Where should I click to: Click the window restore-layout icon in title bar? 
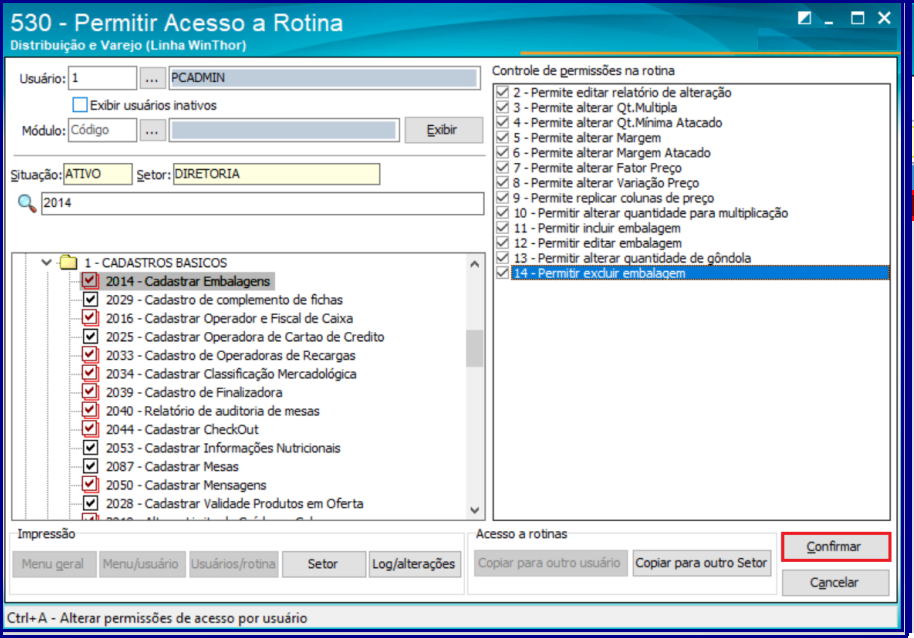click(804, 19)
